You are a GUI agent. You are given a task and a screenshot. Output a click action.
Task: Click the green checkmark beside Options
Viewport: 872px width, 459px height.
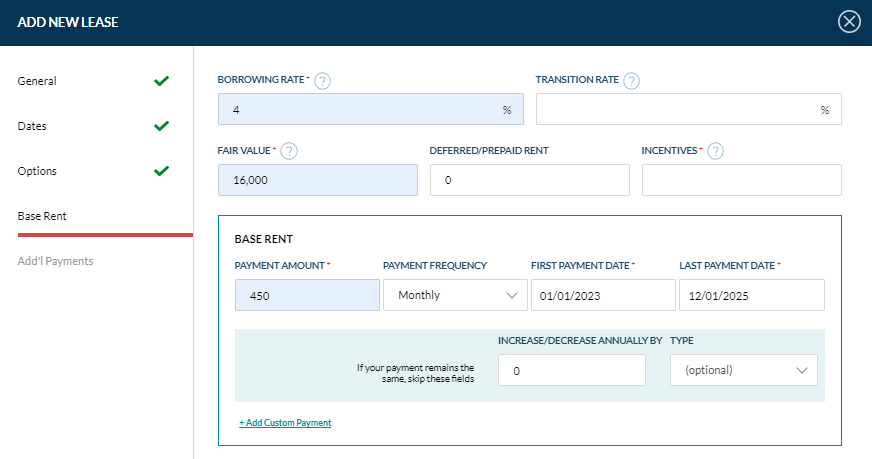pos(161,171)
